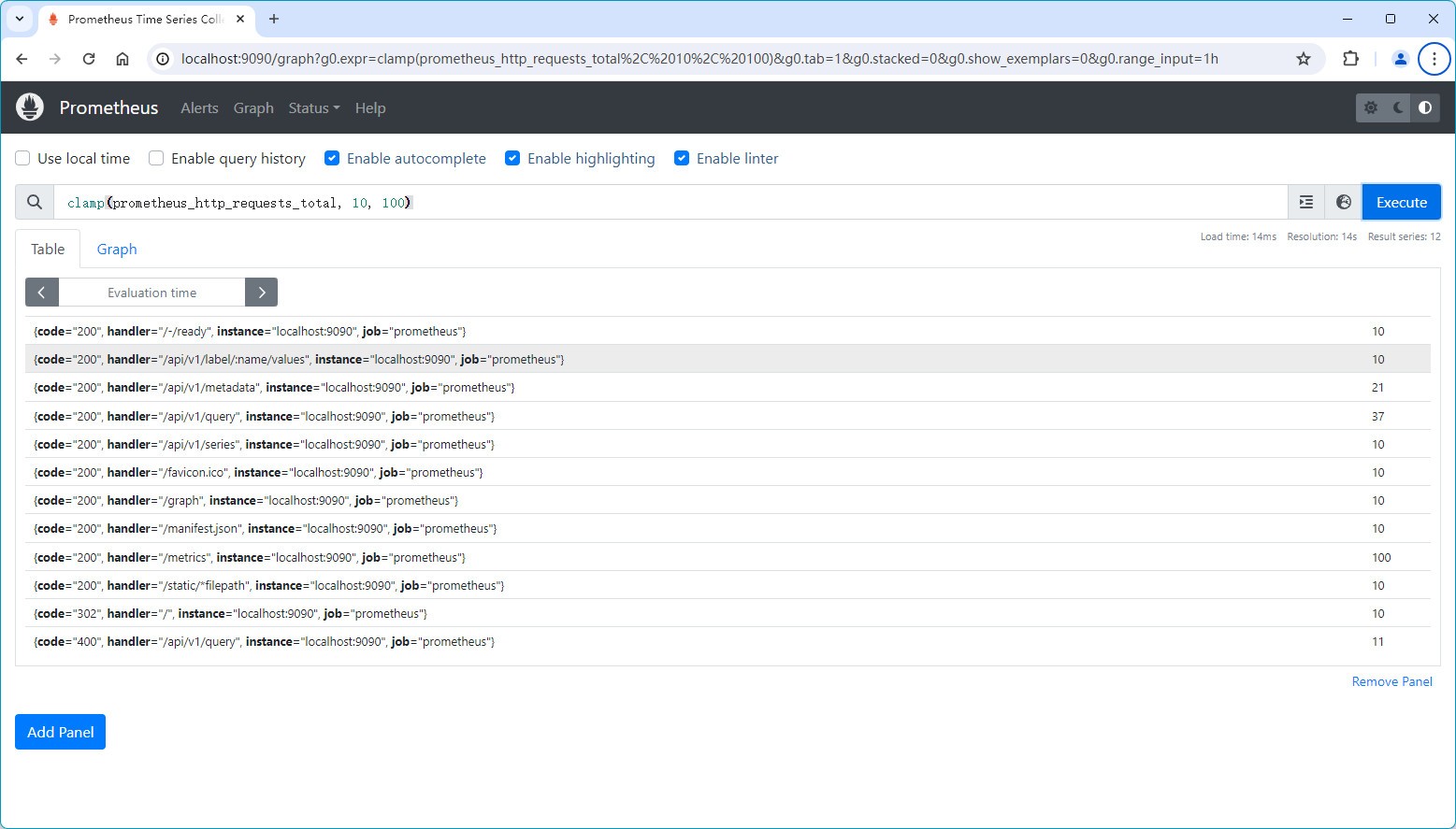Open the tab search dropdown arrow
The width and height of the screenshot is (1456, 829).
(20, 19)
